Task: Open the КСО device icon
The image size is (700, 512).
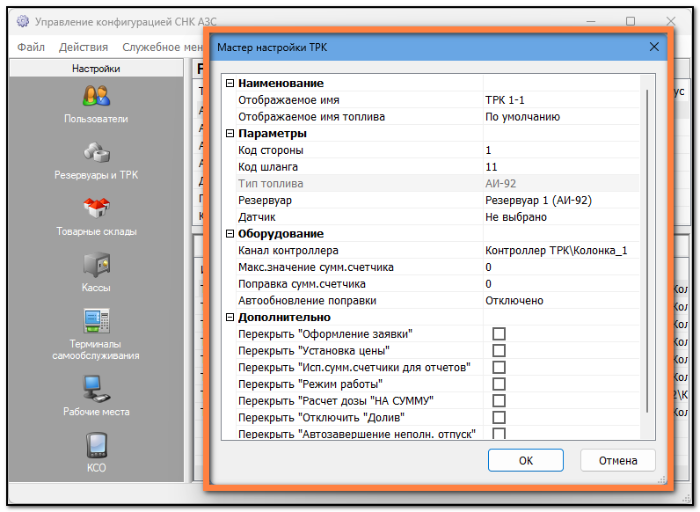Action: [x=96, y=445]
